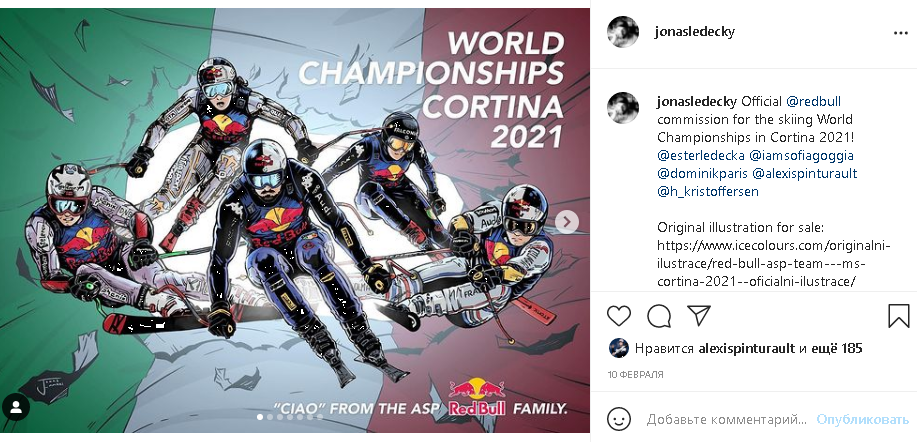
Task: Open jonasledecky profile avatar in the header
Action: coord(623,32)
